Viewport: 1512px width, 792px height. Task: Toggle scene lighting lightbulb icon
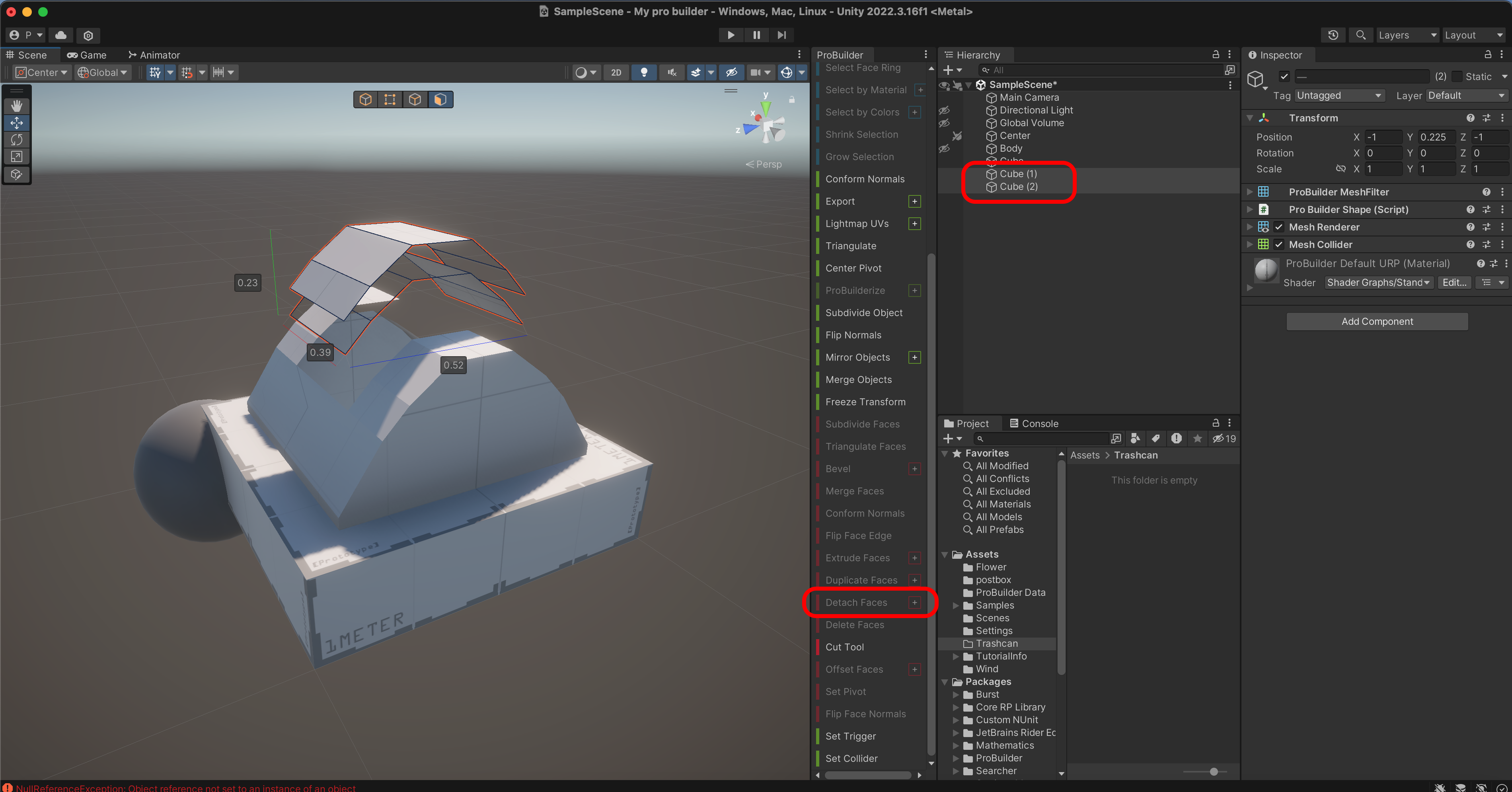pos(644,72)
